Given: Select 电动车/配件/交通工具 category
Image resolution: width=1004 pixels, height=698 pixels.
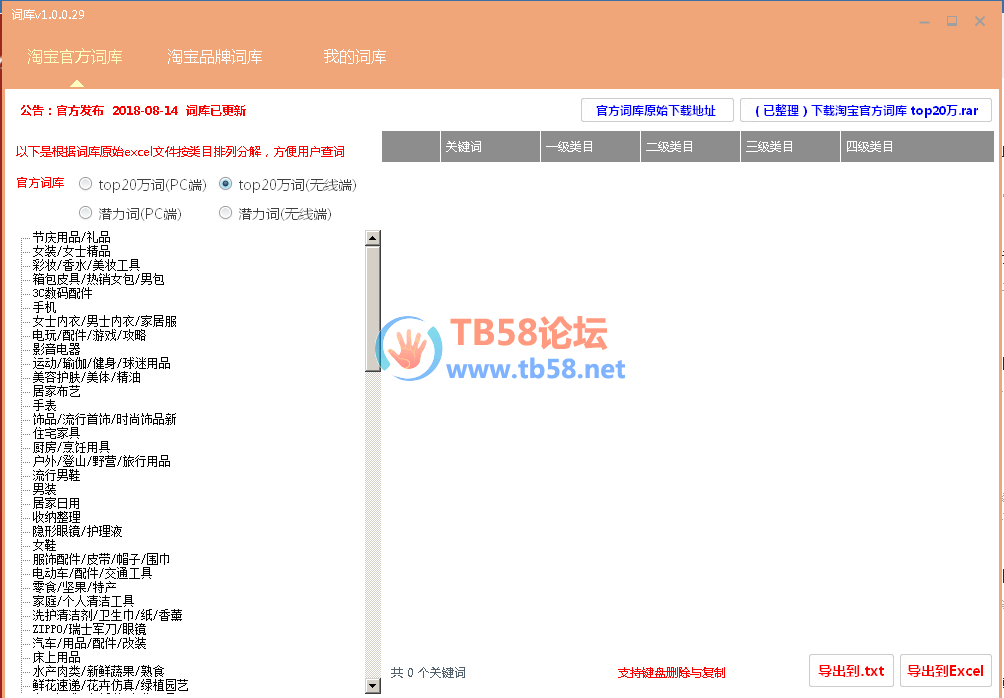Looking at the screenshot, I should click(93, 573).
